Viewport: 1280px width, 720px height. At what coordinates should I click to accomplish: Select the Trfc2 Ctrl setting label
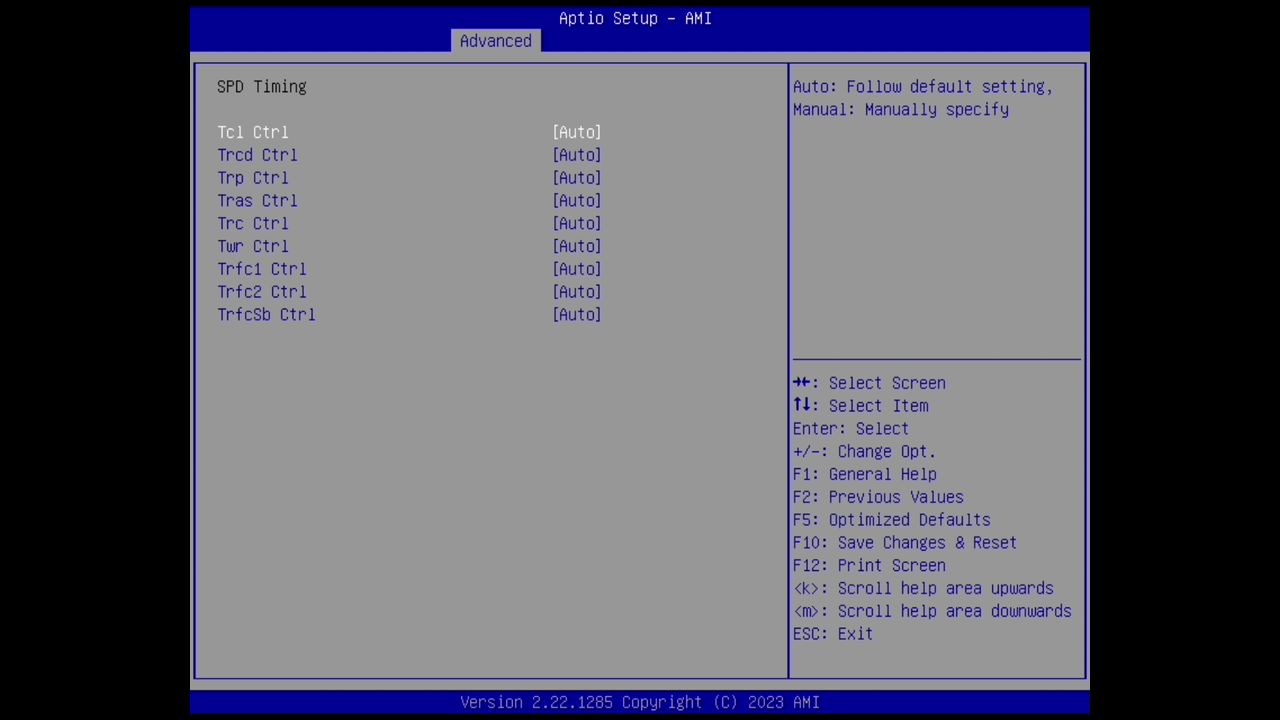coord(262,292)
